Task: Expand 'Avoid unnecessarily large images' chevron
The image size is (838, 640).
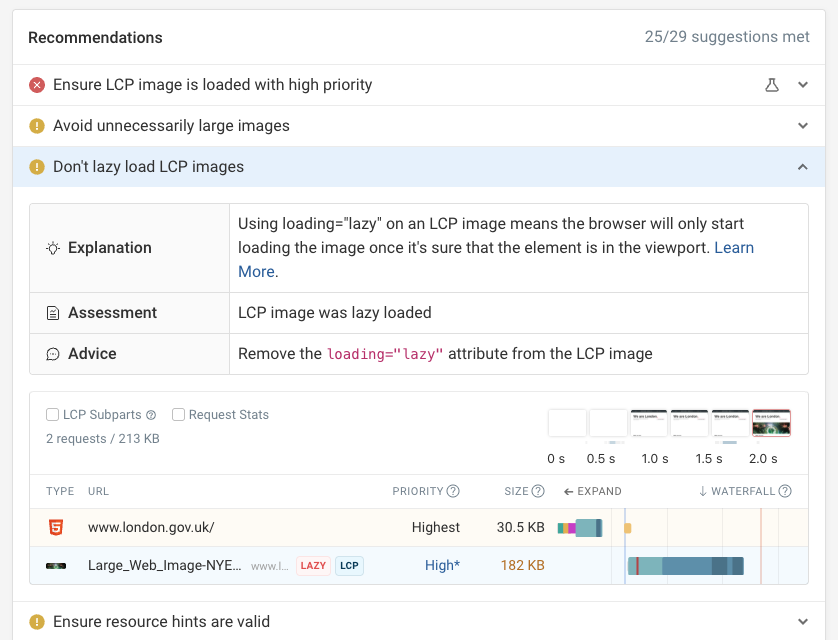Action: [x=803, y=126]
